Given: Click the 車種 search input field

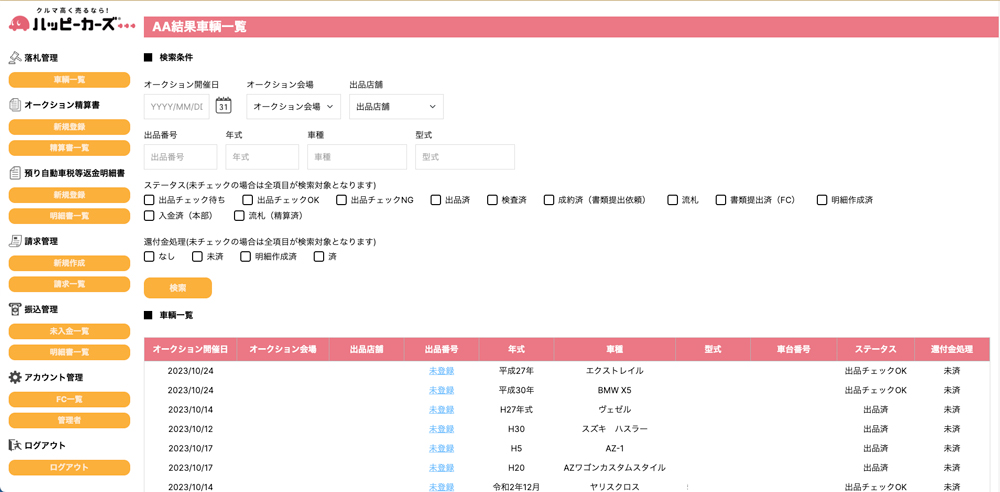Looking at the screenshot, I should (356, 157).
